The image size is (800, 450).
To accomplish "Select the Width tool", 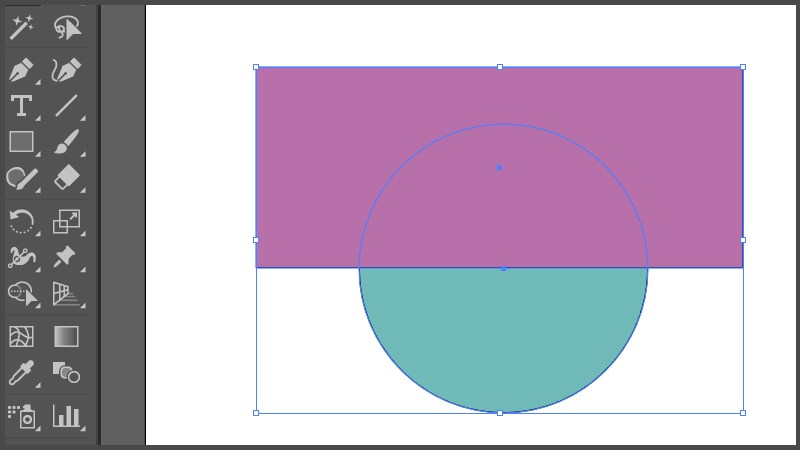I will click(x=21, y=257).
